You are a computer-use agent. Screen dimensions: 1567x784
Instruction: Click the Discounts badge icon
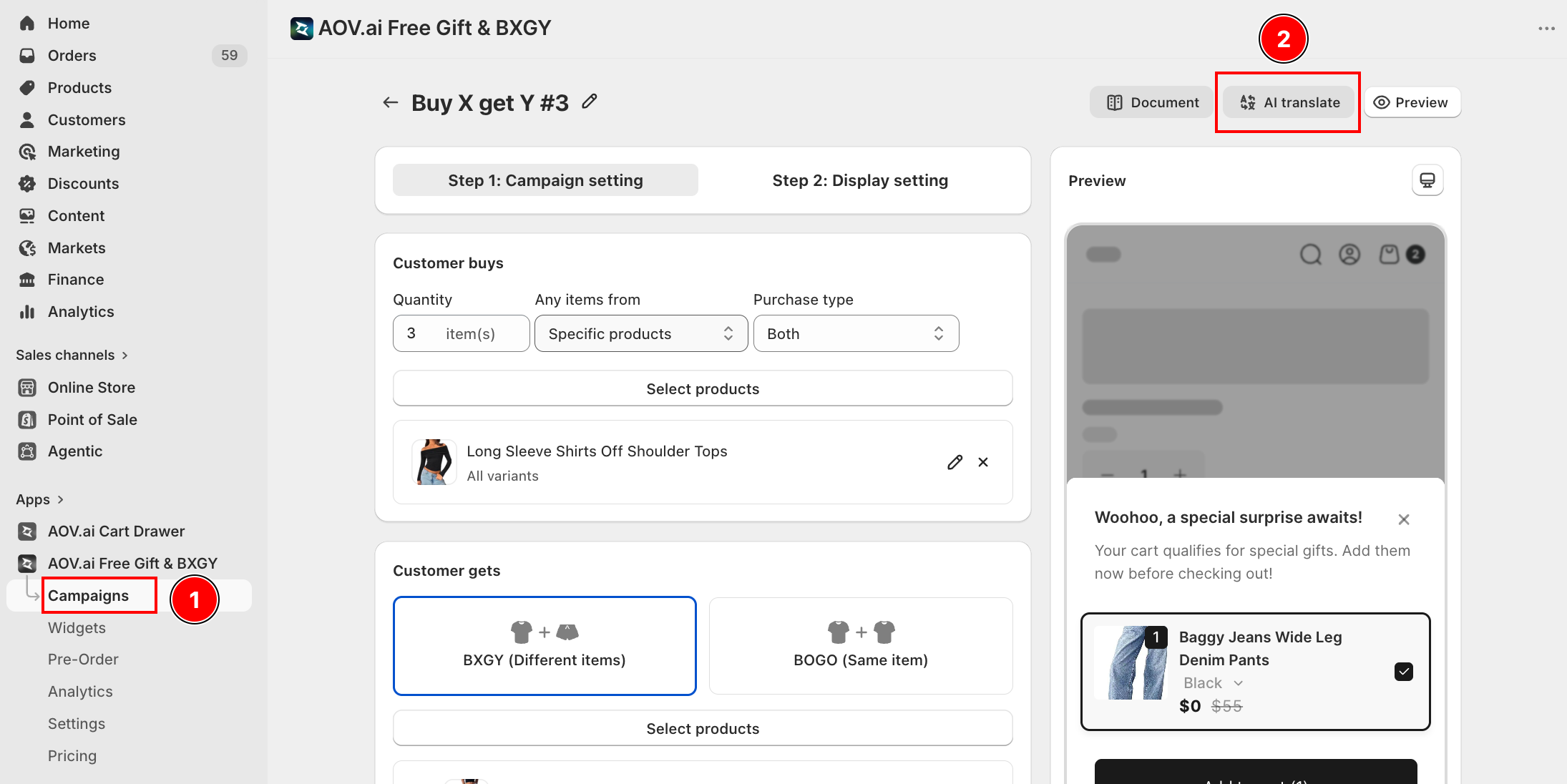[x=27, y=183]
